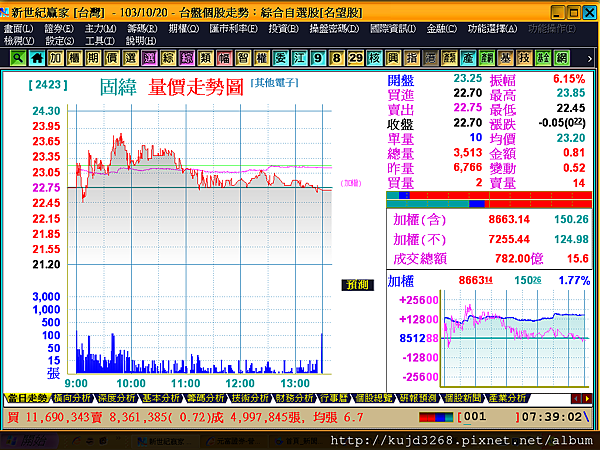This screenshot has height=450, width=600.
Task: Select the 類 toolbar icon
Action: (205, 58)
